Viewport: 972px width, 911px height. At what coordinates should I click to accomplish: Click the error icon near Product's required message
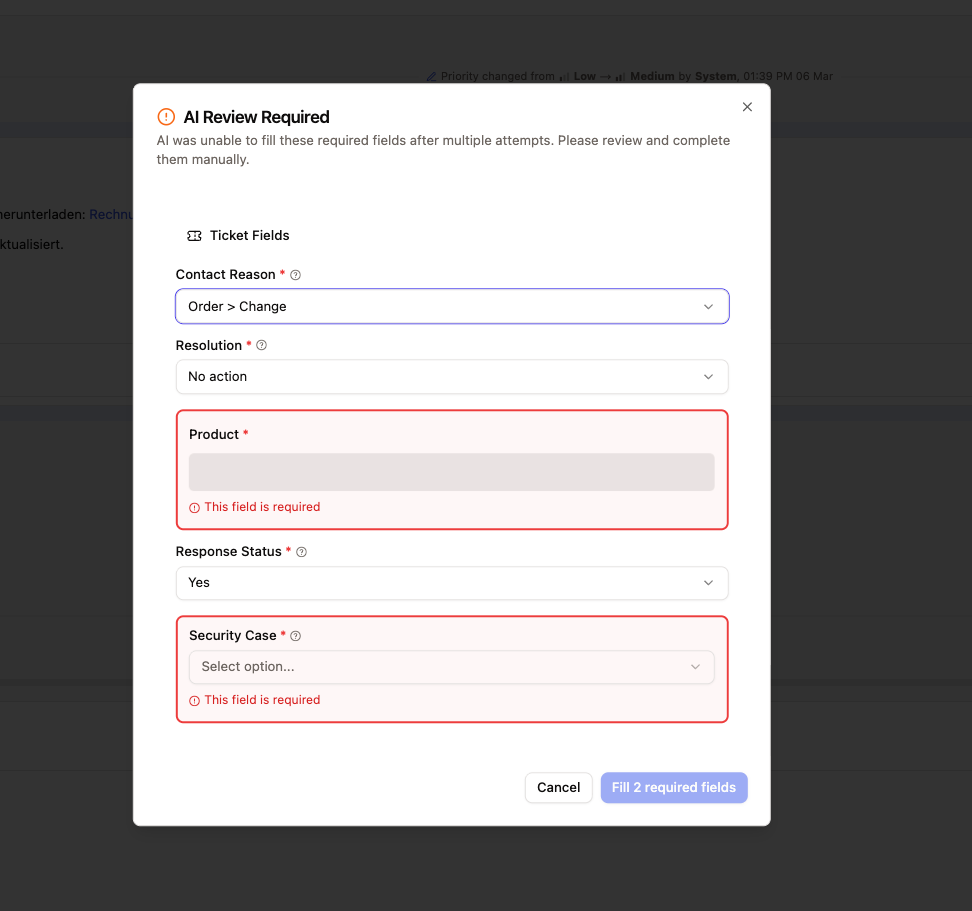[x=193, y=507]
